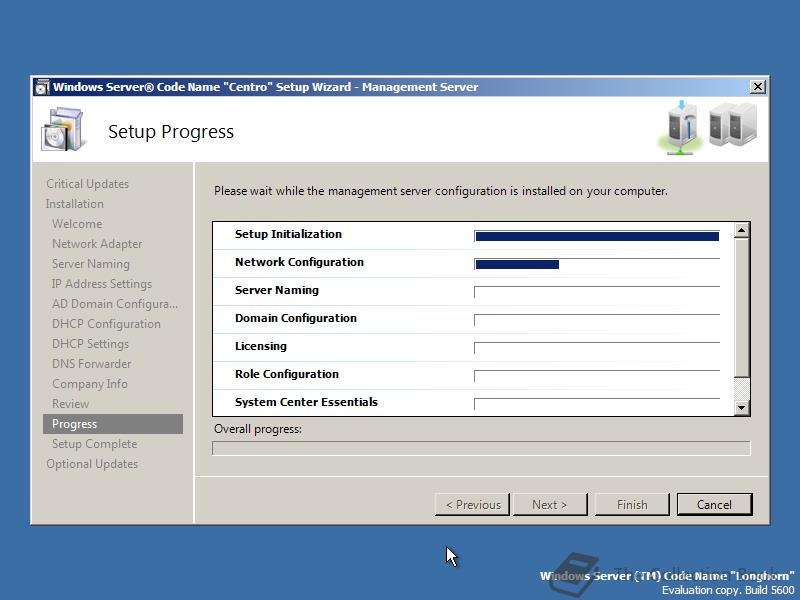Click the Setup Progress heading

(x=171, y=132)
